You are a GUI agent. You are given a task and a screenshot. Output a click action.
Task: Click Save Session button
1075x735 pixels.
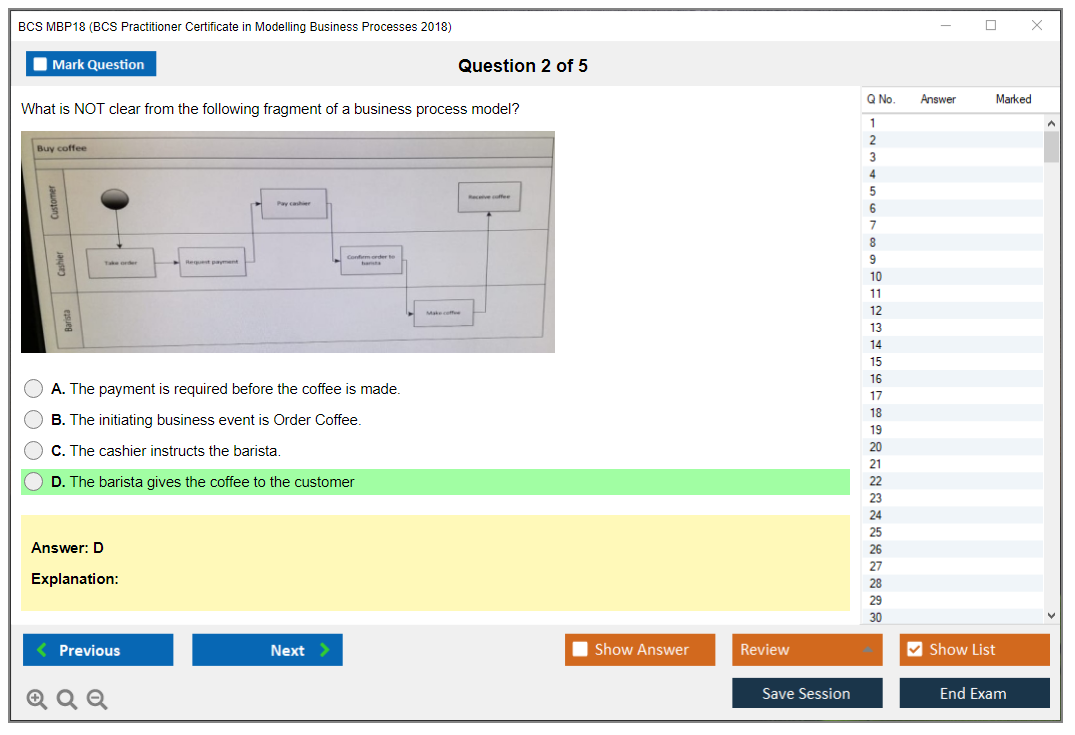806,693
